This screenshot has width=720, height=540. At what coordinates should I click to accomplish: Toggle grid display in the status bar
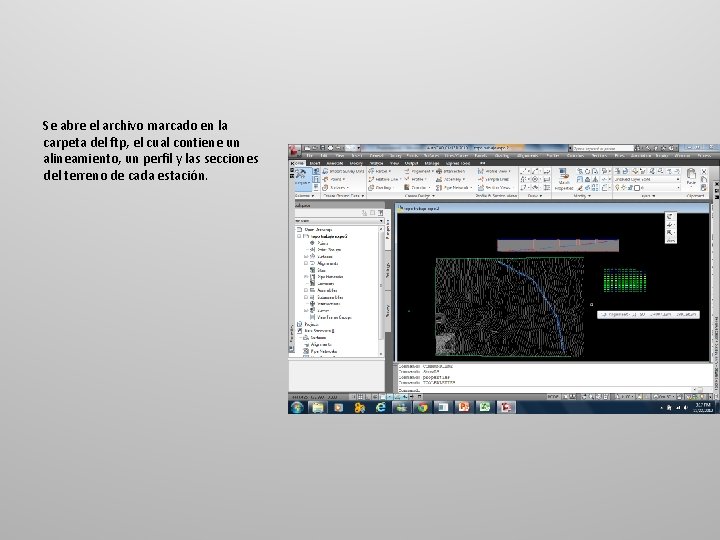[361, 397]
